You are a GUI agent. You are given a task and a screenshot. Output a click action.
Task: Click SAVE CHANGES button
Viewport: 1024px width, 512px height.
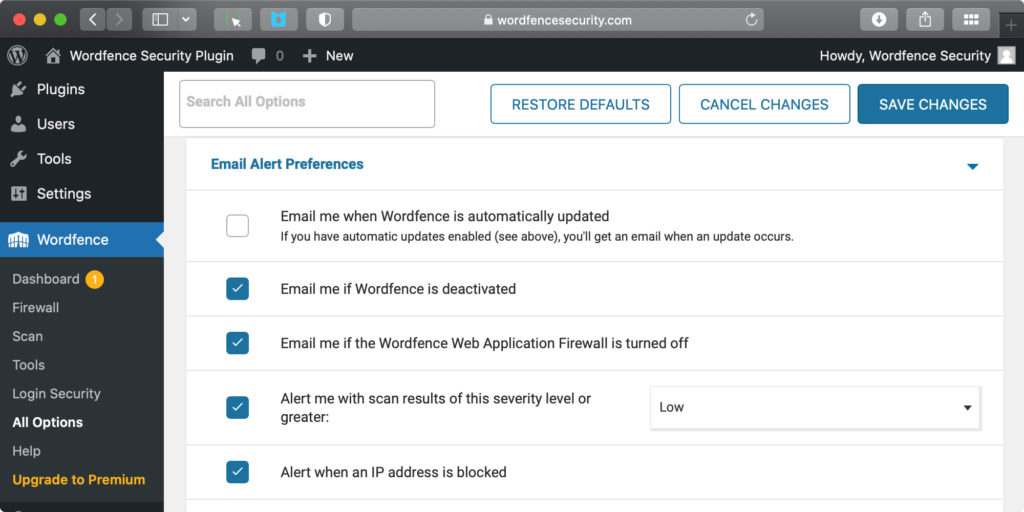click(933, 104)
